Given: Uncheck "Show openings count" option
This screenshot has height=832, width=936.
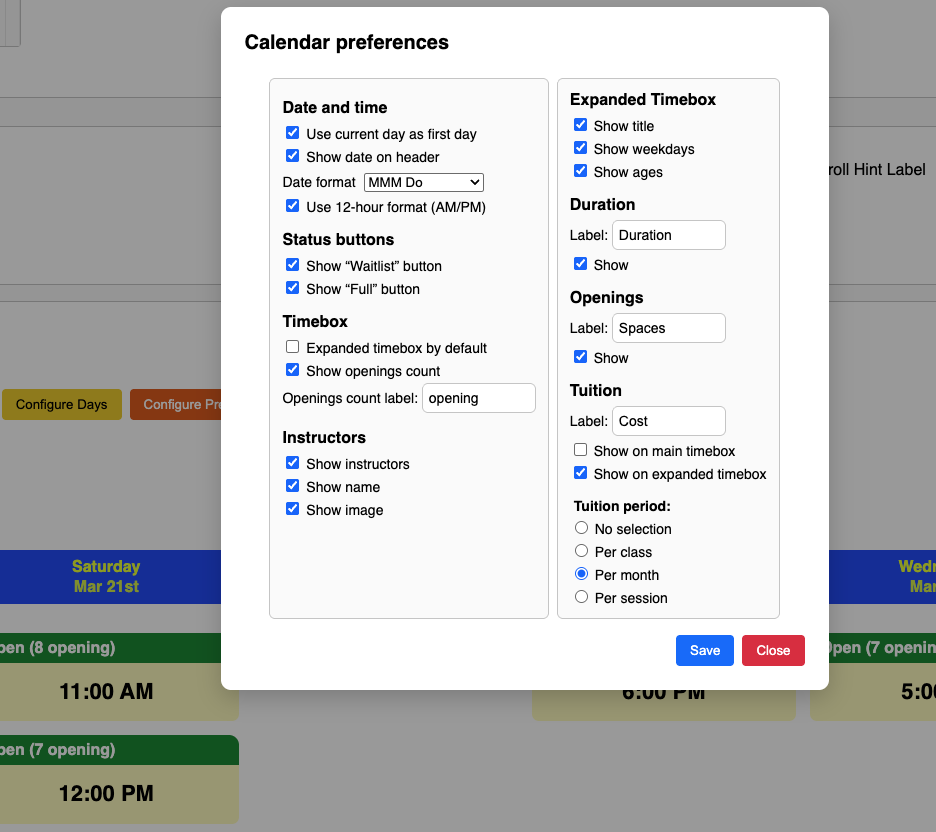Looking at the screenshot, I should 293,370.
